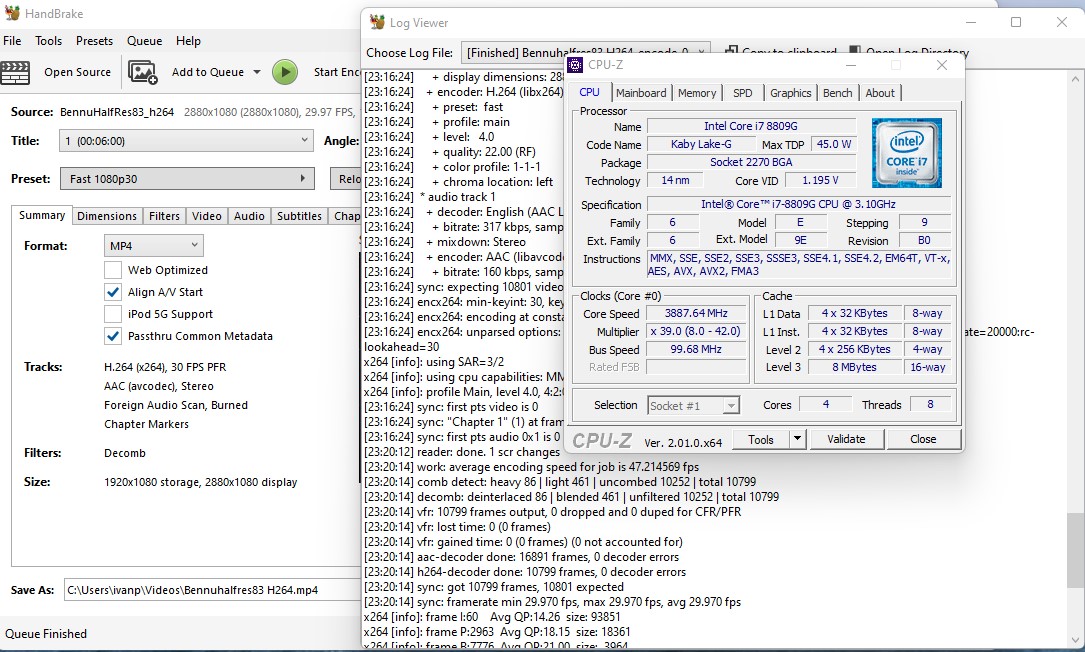1085x652 pixels.
Task: Click the Open Source button label
Action: pos(78,72)
